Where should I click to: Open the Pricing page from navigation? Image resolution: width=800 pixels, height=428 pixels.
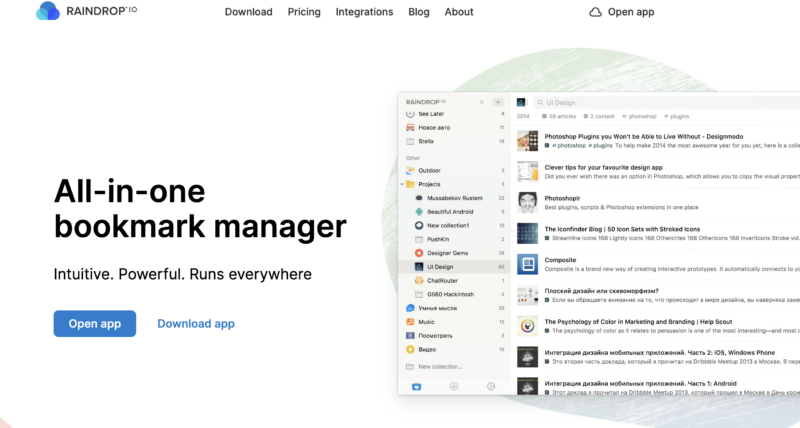click(304, 12)
